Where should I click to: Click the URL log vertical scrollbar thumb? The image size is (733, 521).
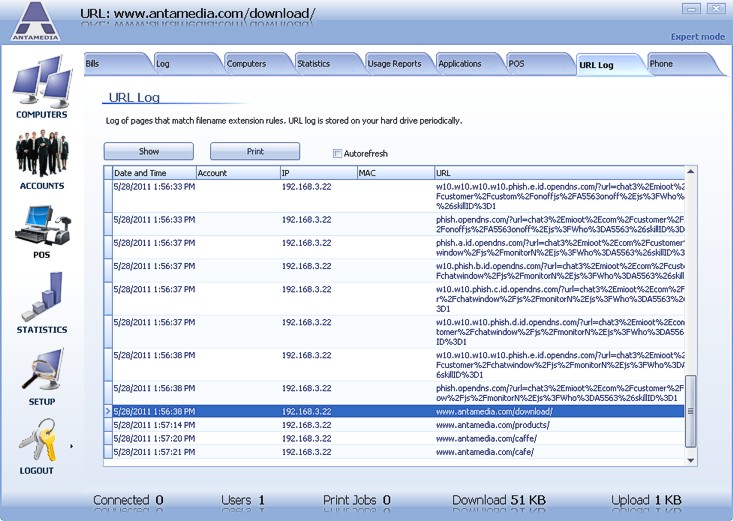coord(690,412)
